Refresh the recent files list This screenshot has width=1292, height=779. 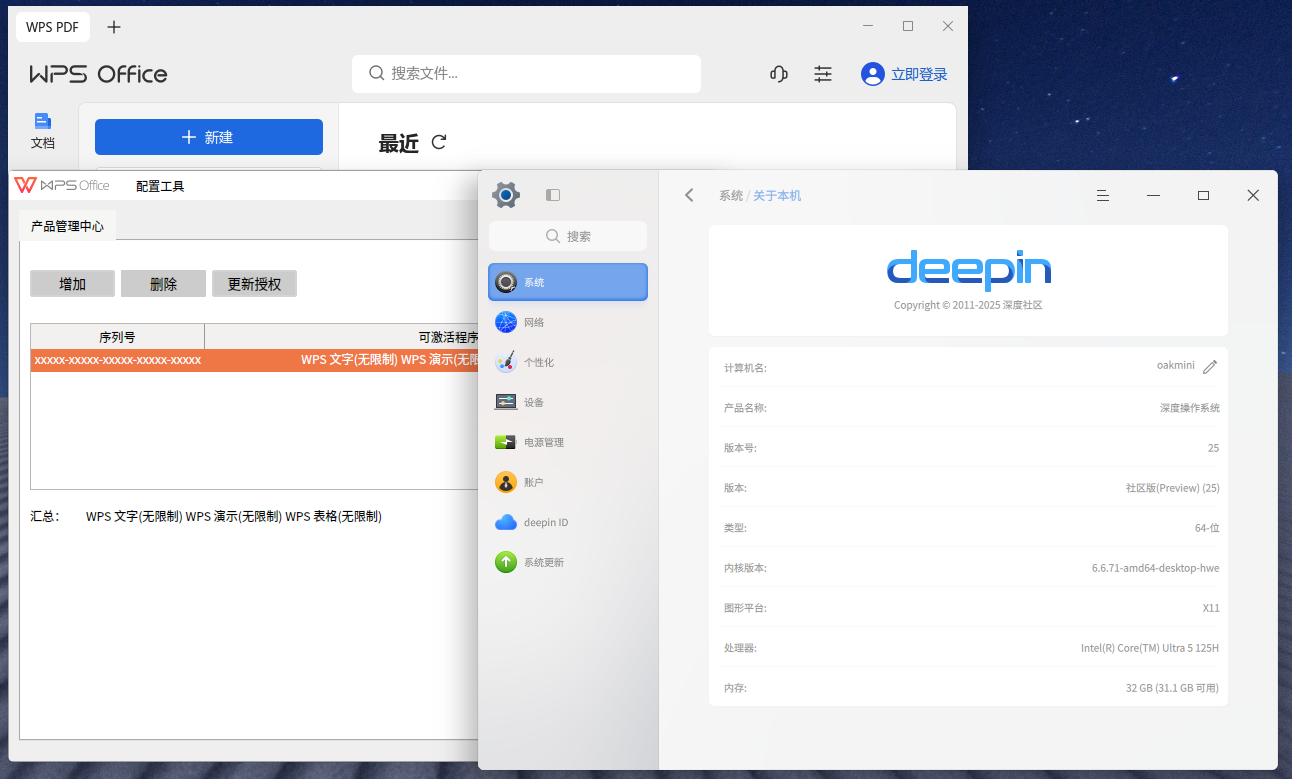coord(438,142)
